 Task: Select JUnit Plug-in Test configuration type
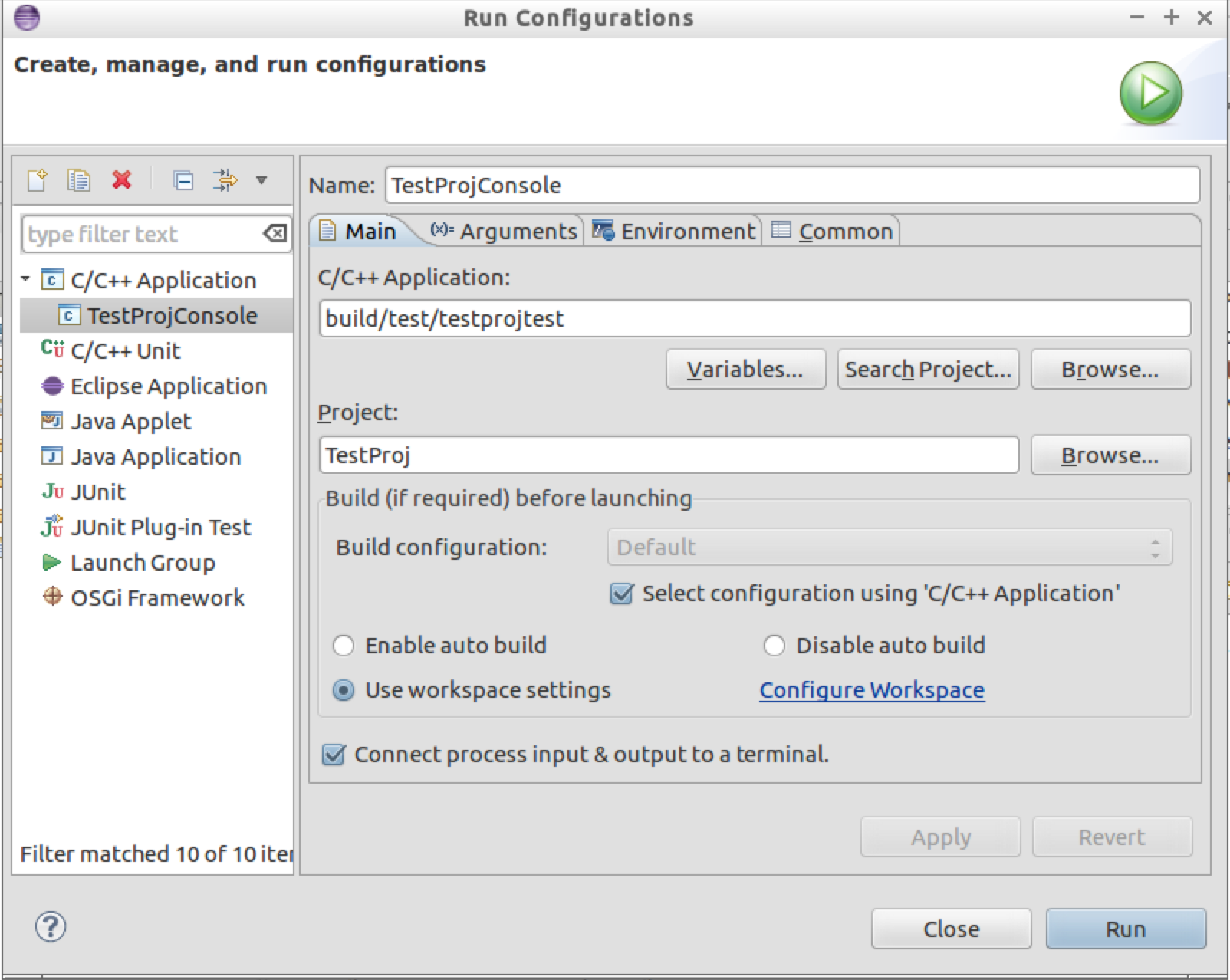click(160, 528)
